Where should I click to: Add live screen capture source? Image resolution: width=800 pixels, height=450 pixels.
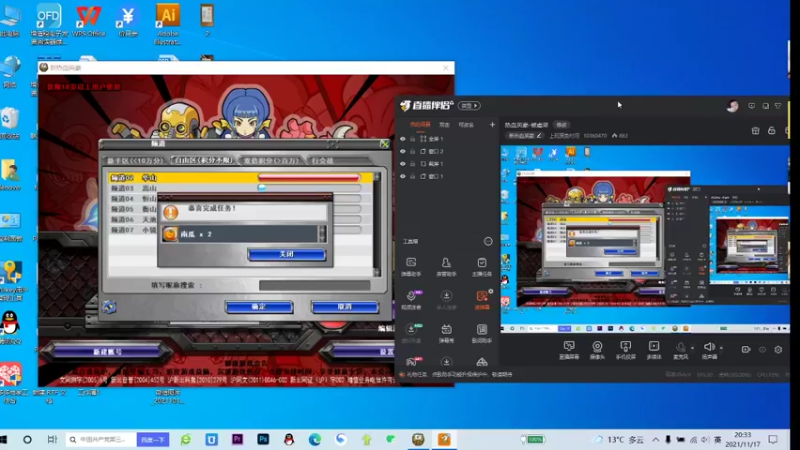pyautogui.click(x=569, y=350)
